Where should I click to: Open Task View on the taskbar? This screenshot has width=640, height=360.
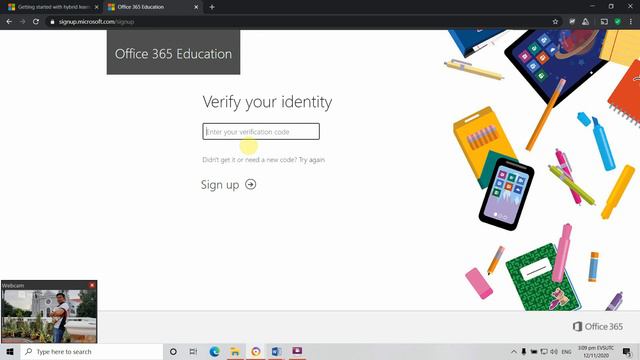(x=193, y=351)
